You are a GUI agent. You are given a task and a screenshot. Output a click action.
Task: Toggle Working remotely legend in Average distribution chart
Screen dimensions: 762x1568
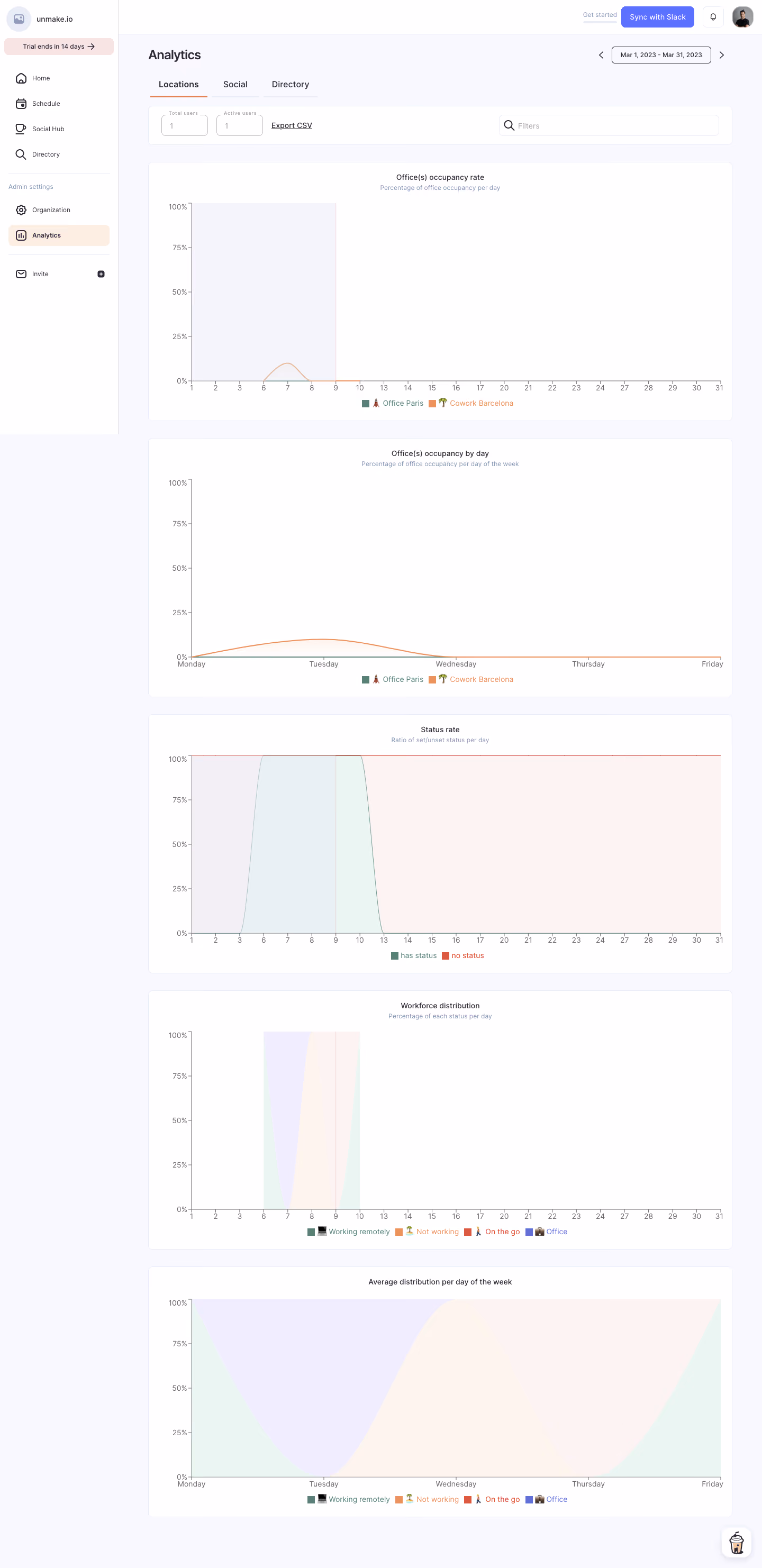click(x=348, y=1499)
